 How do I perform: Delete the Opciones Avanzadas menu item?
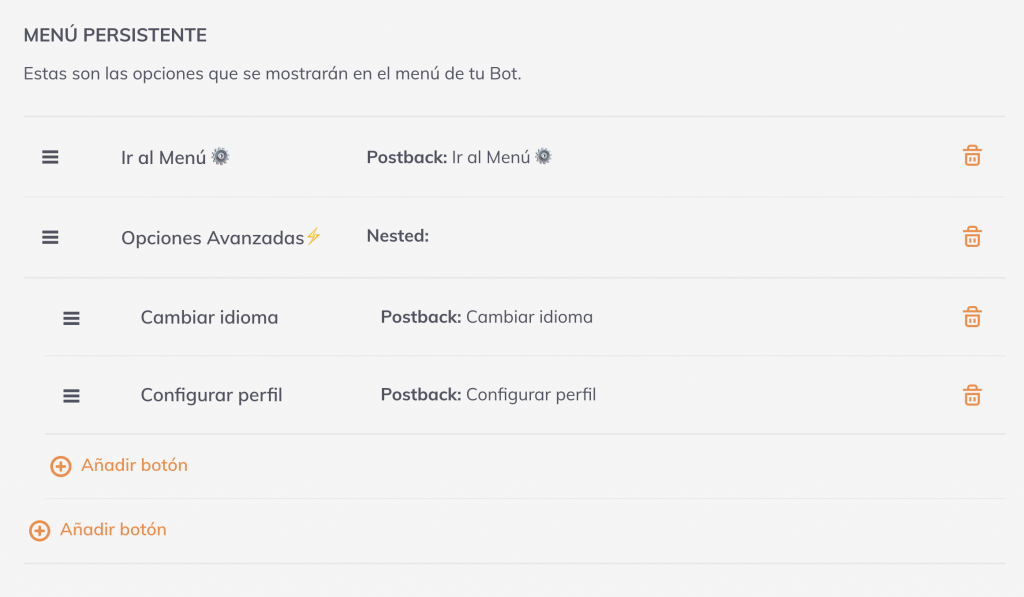tap(971, 237)
